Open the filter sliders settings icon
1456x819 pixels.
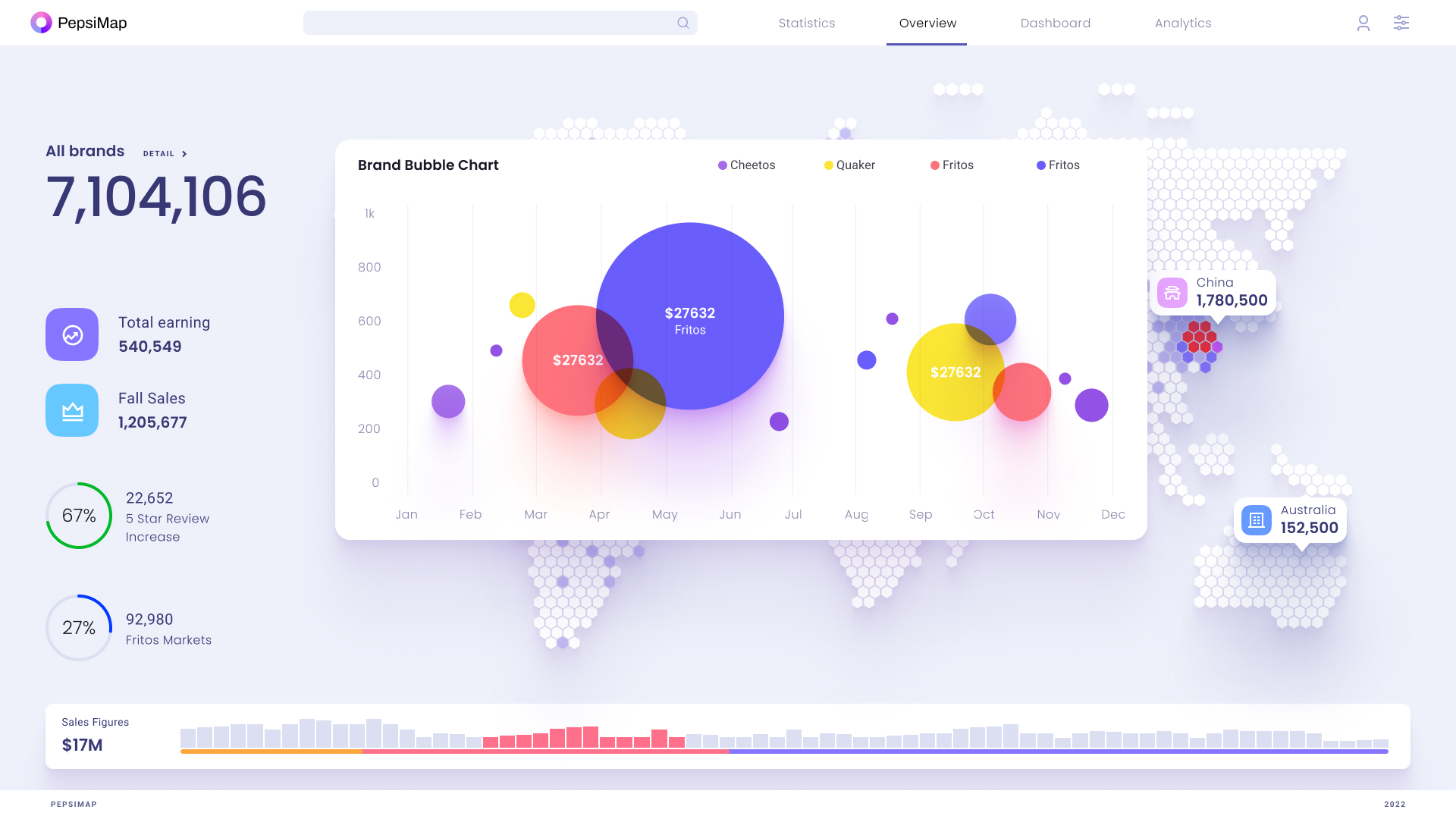(1401, 23)
